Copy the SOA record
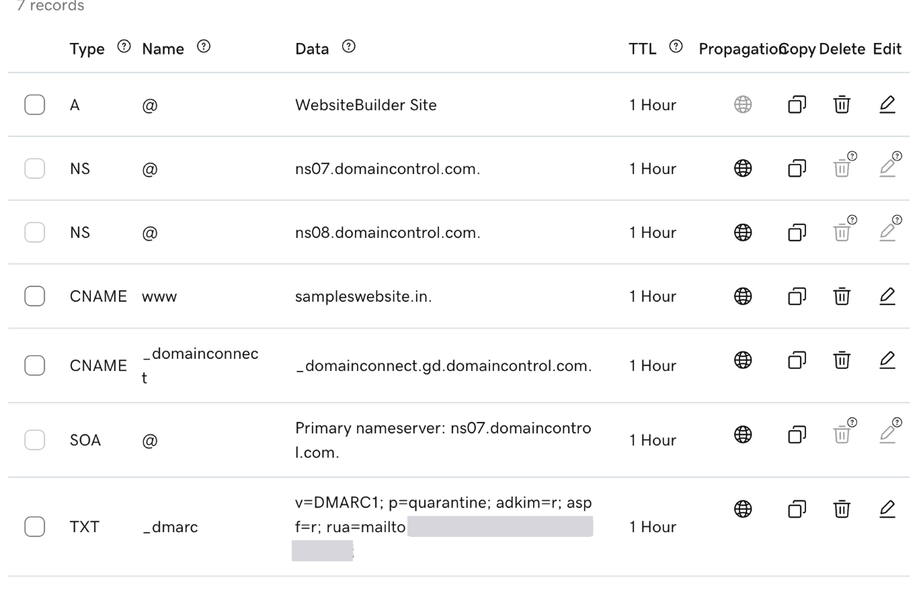Screen dimensions: 919x594 tap(797, 434)
